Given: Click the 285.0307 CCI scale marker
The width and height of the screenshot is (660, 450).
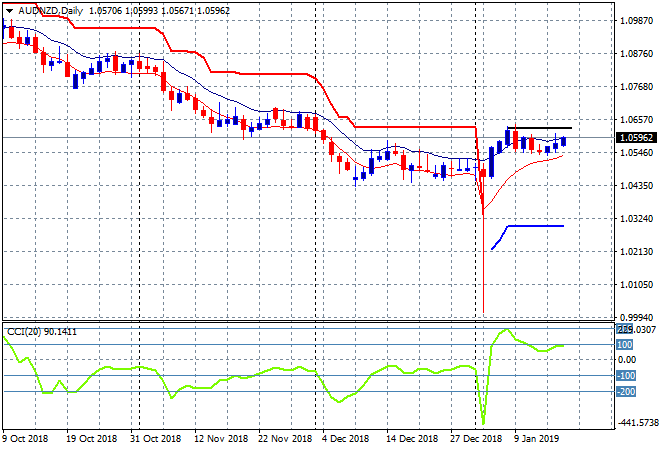Looking at the screenshot, I should [637, 328].
